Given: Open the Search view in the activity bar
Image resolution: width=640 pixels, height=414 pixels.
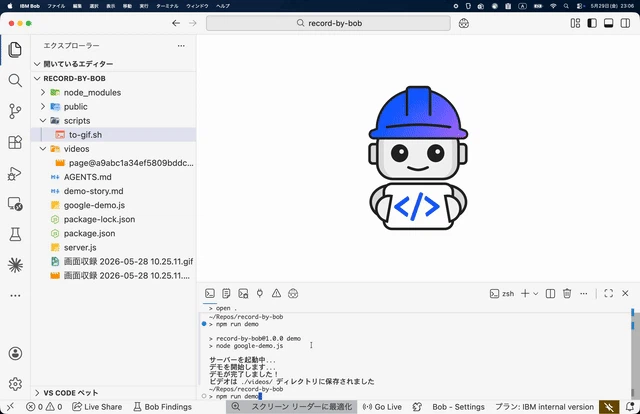Looking at the screenshot, I should pos(15,80).
